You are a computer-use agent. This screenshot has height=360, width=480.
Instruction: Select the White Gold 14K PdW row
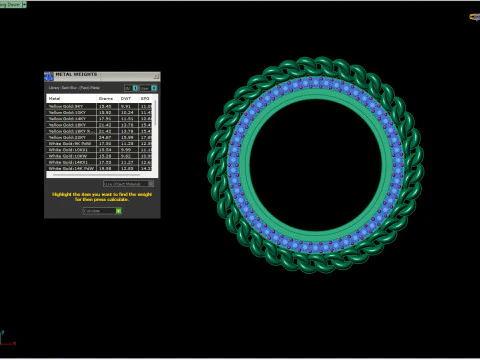pos(99,168)
